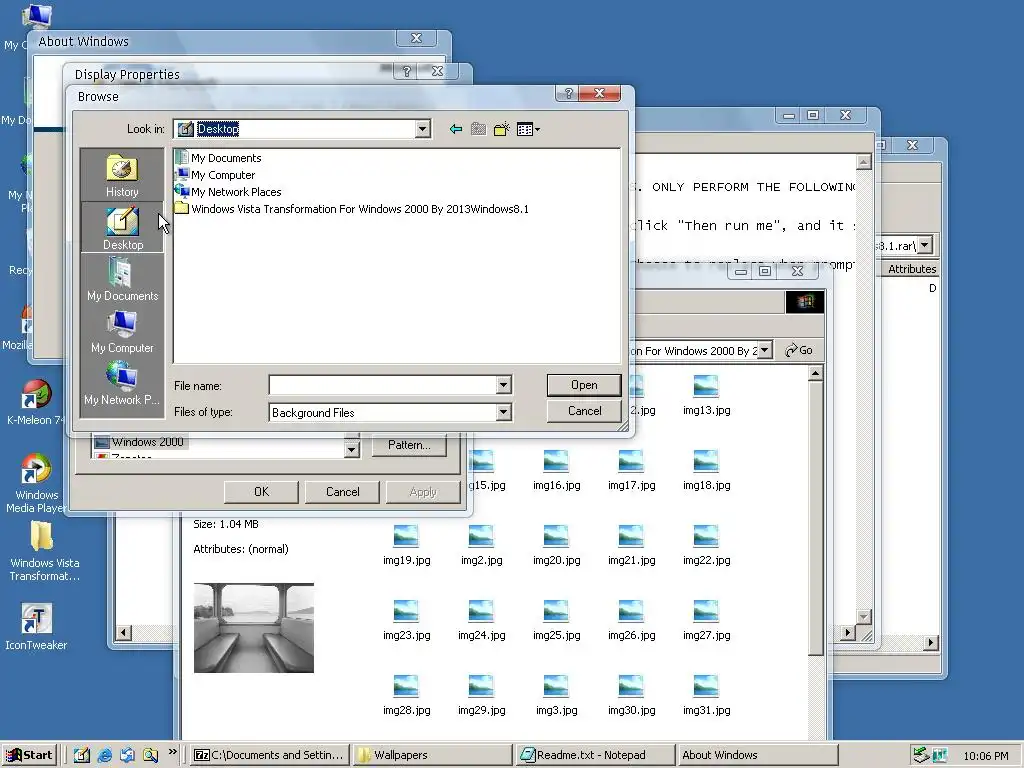Select img2.jpg in Wallpapers window
Viewport: 1024px width, 768px height.
[481, 545]
